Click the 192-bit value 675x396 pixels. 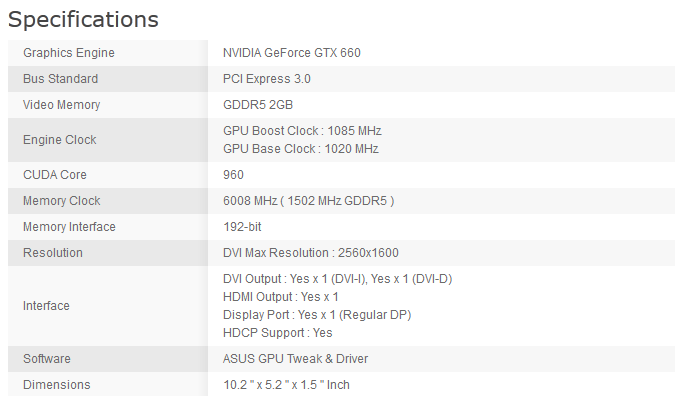242,227
